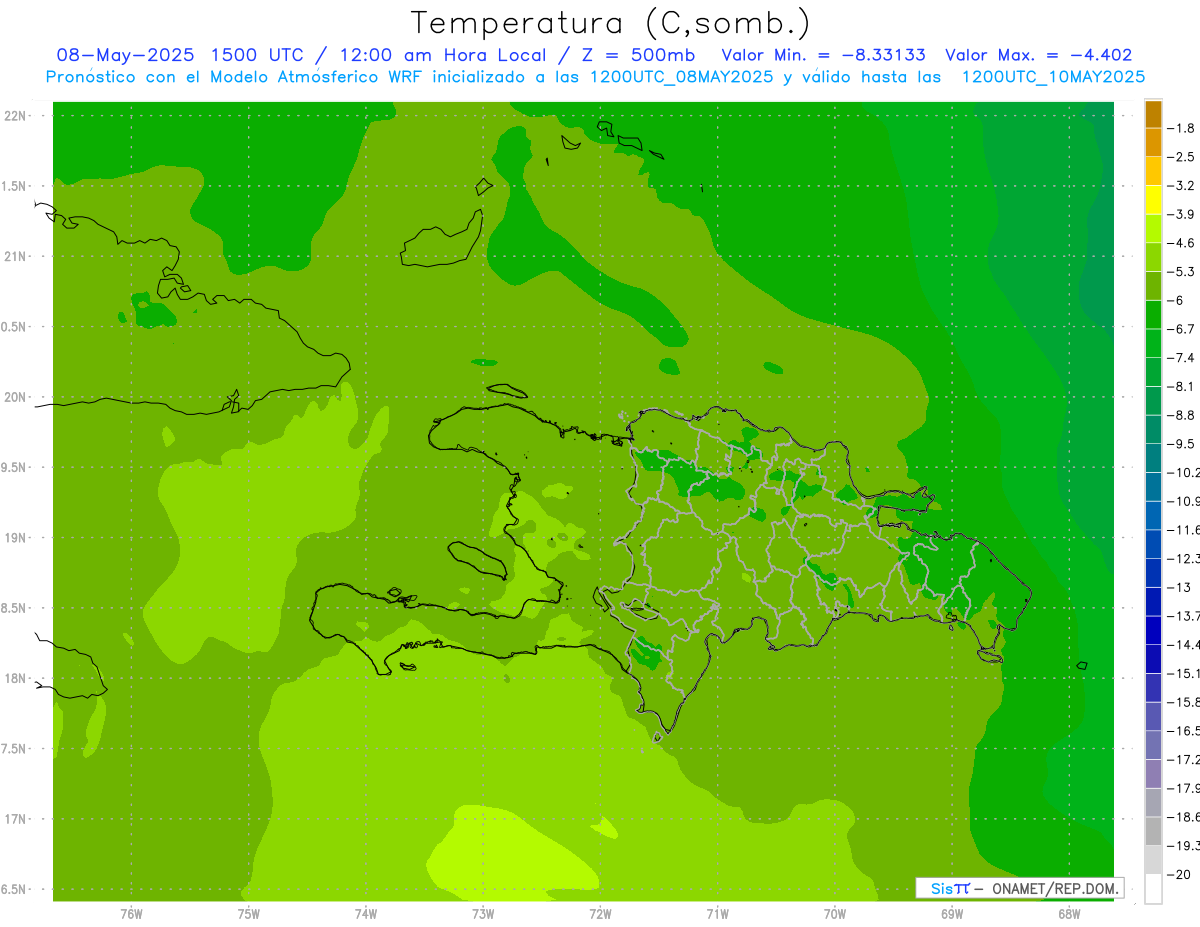Click the '19N' latitude label

[x=16, y=538]
